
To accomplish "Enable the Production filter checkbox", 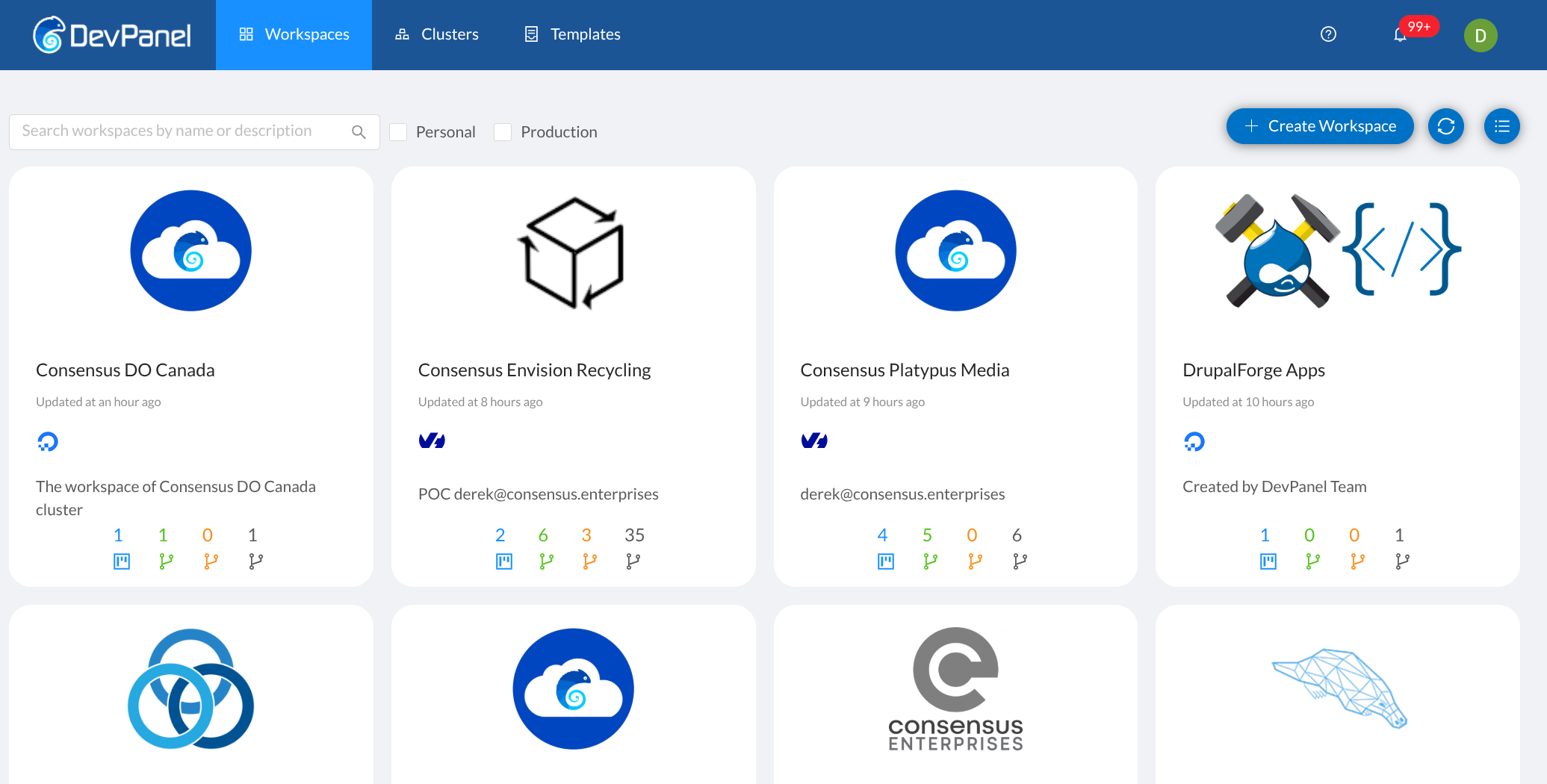I will [503, 132].
